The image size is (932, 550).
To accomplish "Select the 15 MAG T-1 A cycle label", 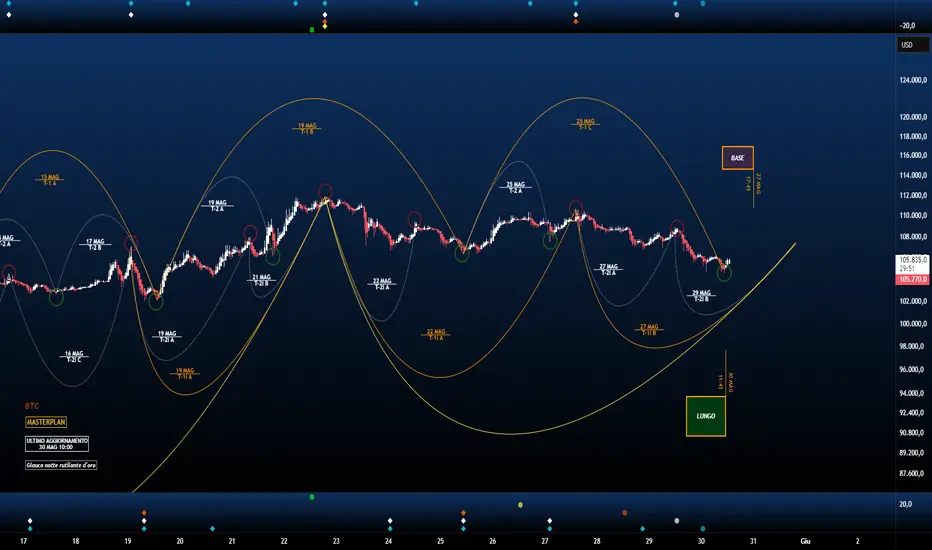I will [50, 180].
